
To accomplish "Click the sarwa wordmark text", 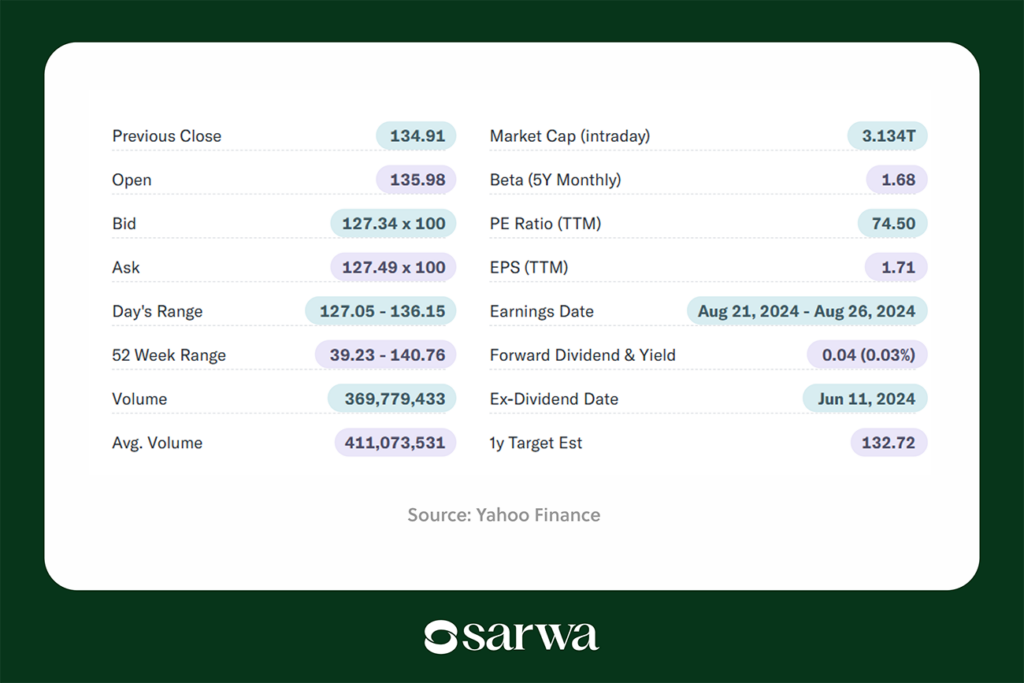I will (531, 636).
